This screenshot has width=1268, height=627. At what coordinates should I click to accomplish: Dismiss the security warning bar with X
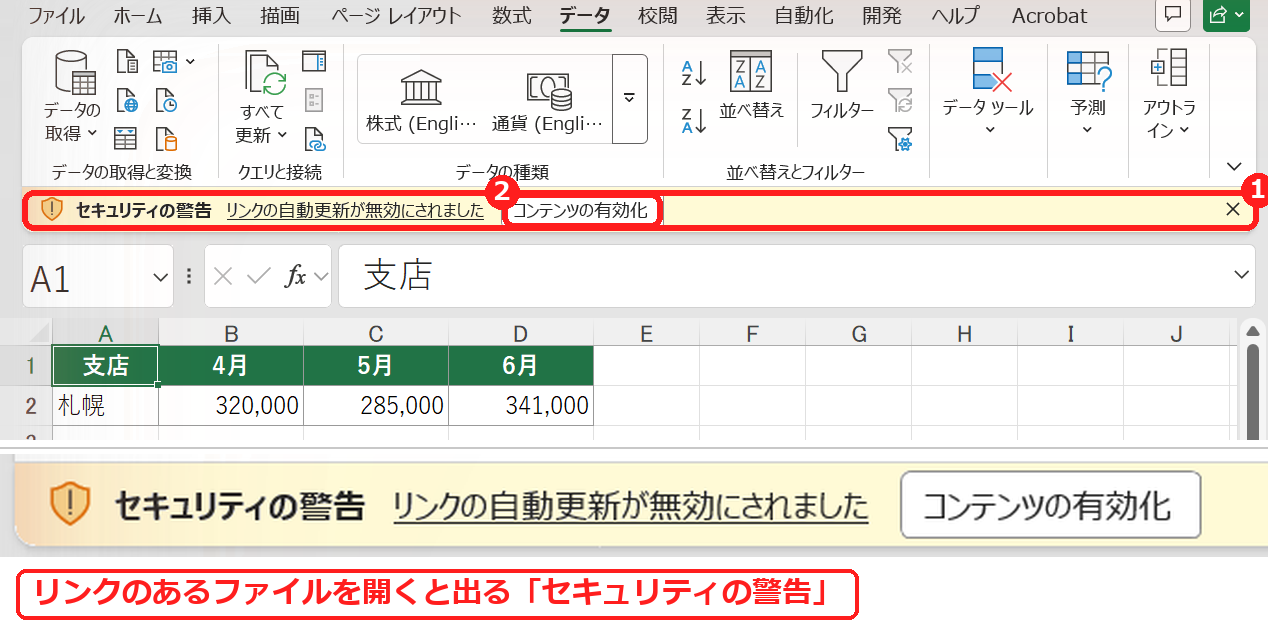[x=1232, y=209]
